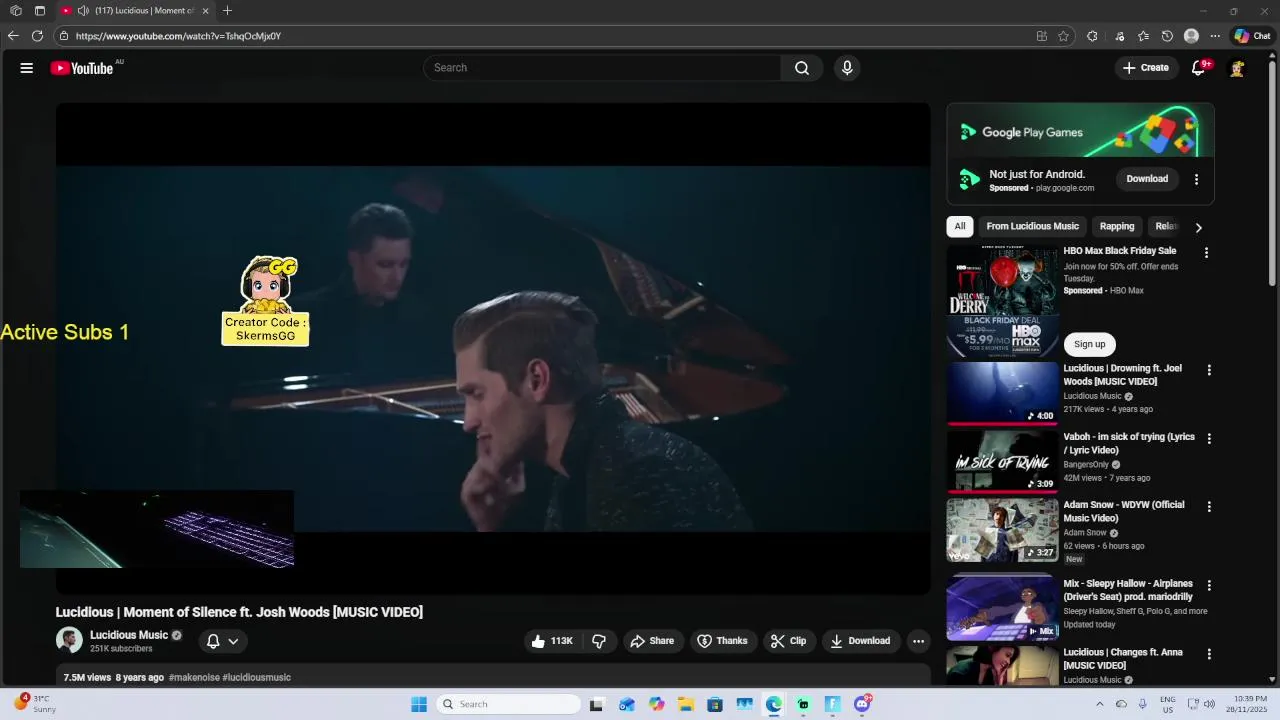Create a Clip of the video
The image size is (1280, 720).
[788, 641]
